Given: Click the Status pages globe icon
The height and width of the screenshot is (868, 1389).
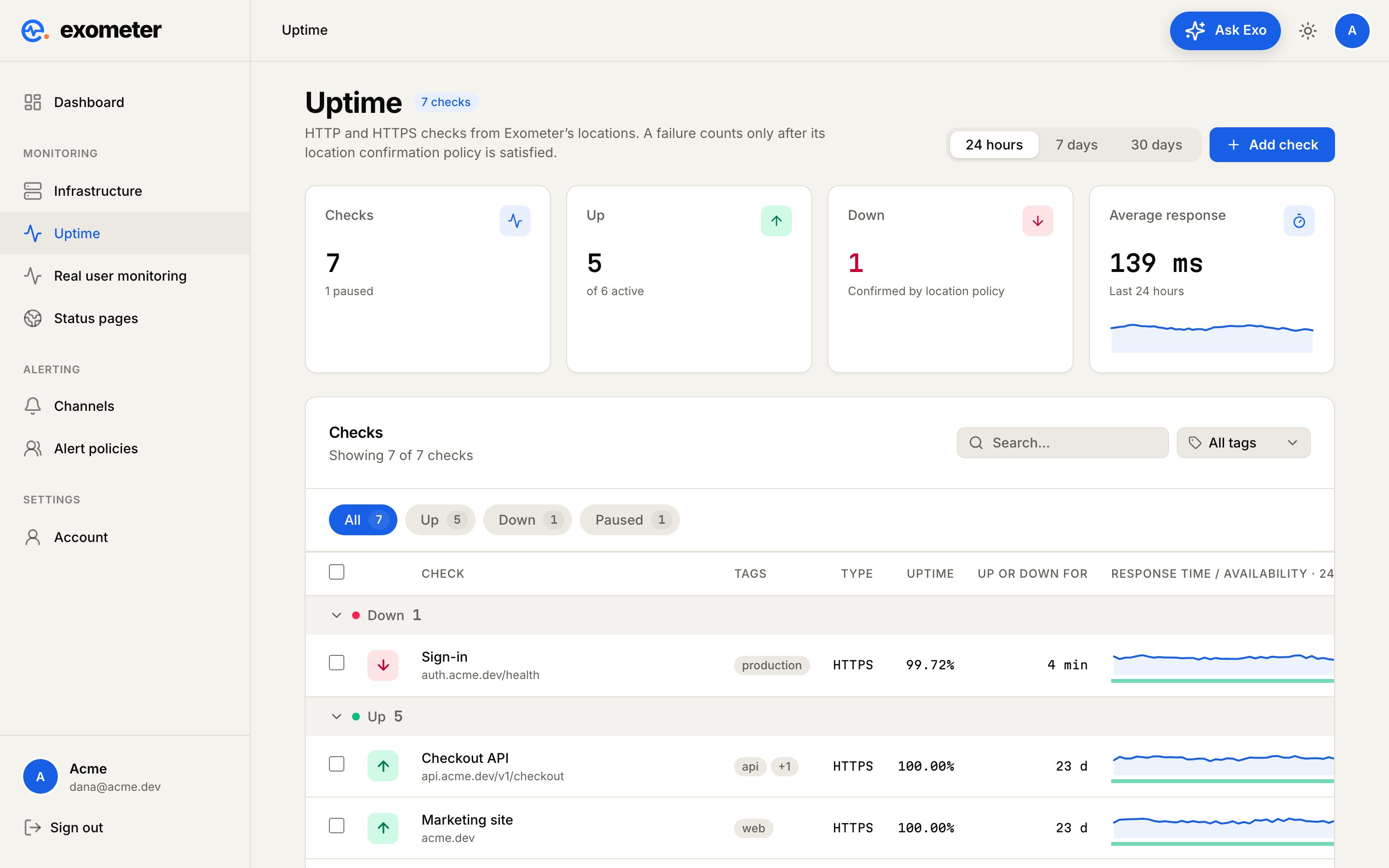Looking at the screenshot, I should coord(33,318).
